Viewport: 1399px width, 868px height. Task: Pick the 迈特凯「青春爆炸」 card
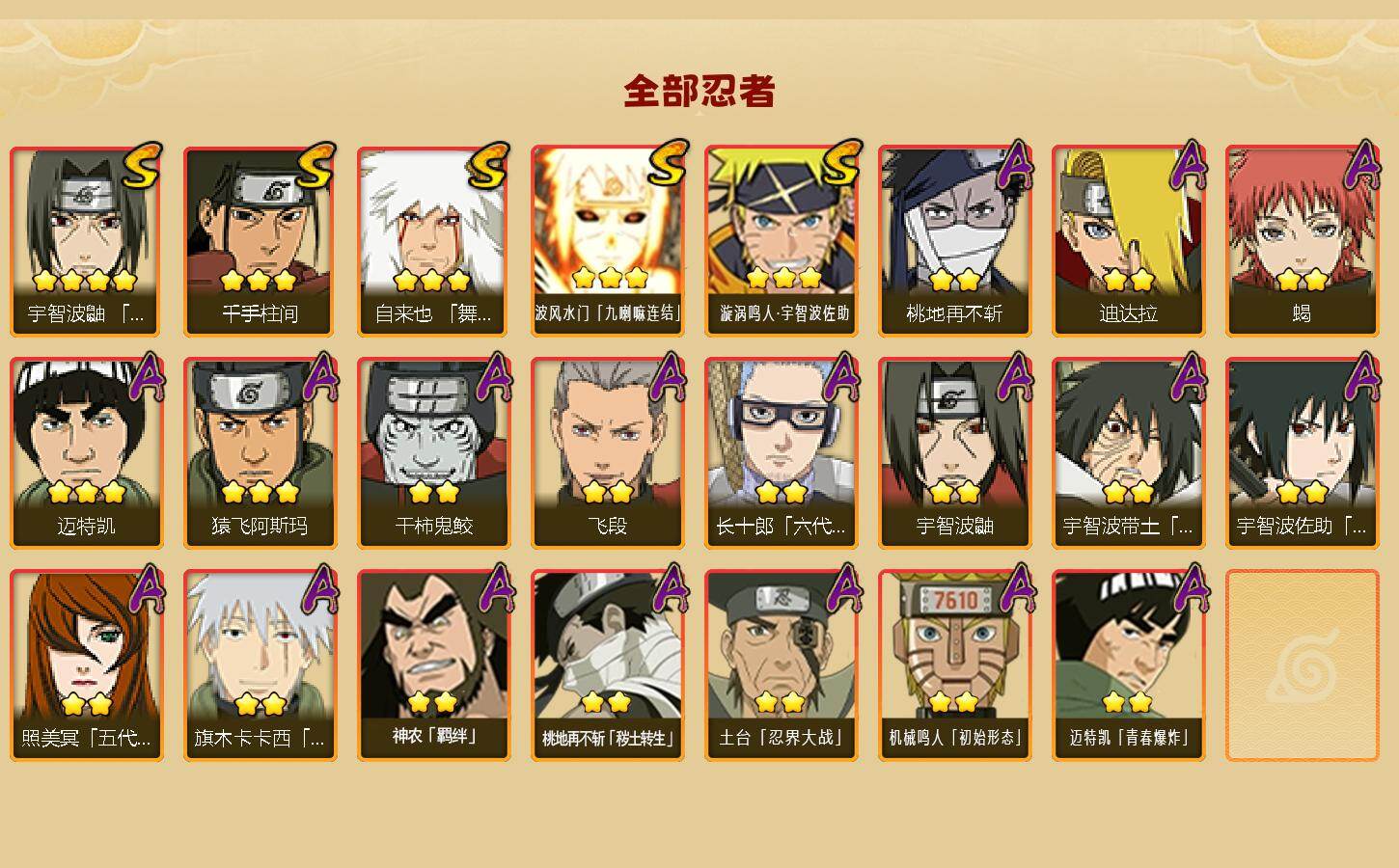coord(1128,665)
